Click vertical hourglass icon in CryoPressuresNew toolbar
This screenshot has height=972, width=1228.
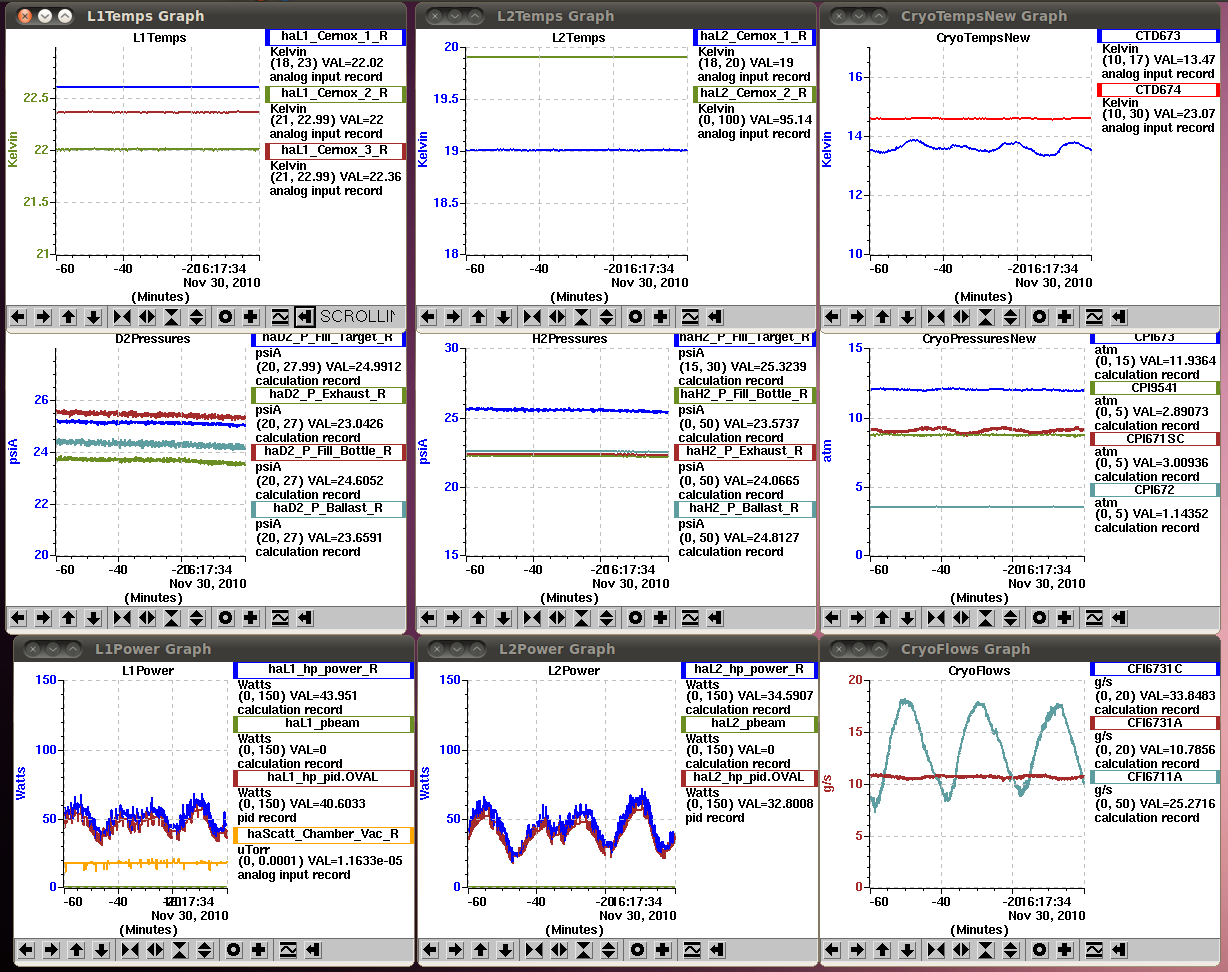coord(986,618)
